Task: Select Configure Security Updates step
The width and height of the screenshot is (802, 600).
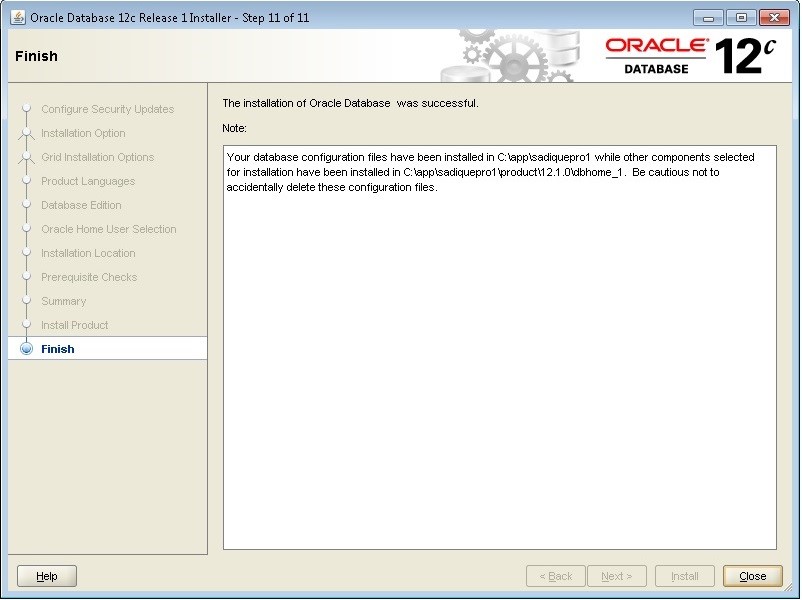Action: pos(107,109)
